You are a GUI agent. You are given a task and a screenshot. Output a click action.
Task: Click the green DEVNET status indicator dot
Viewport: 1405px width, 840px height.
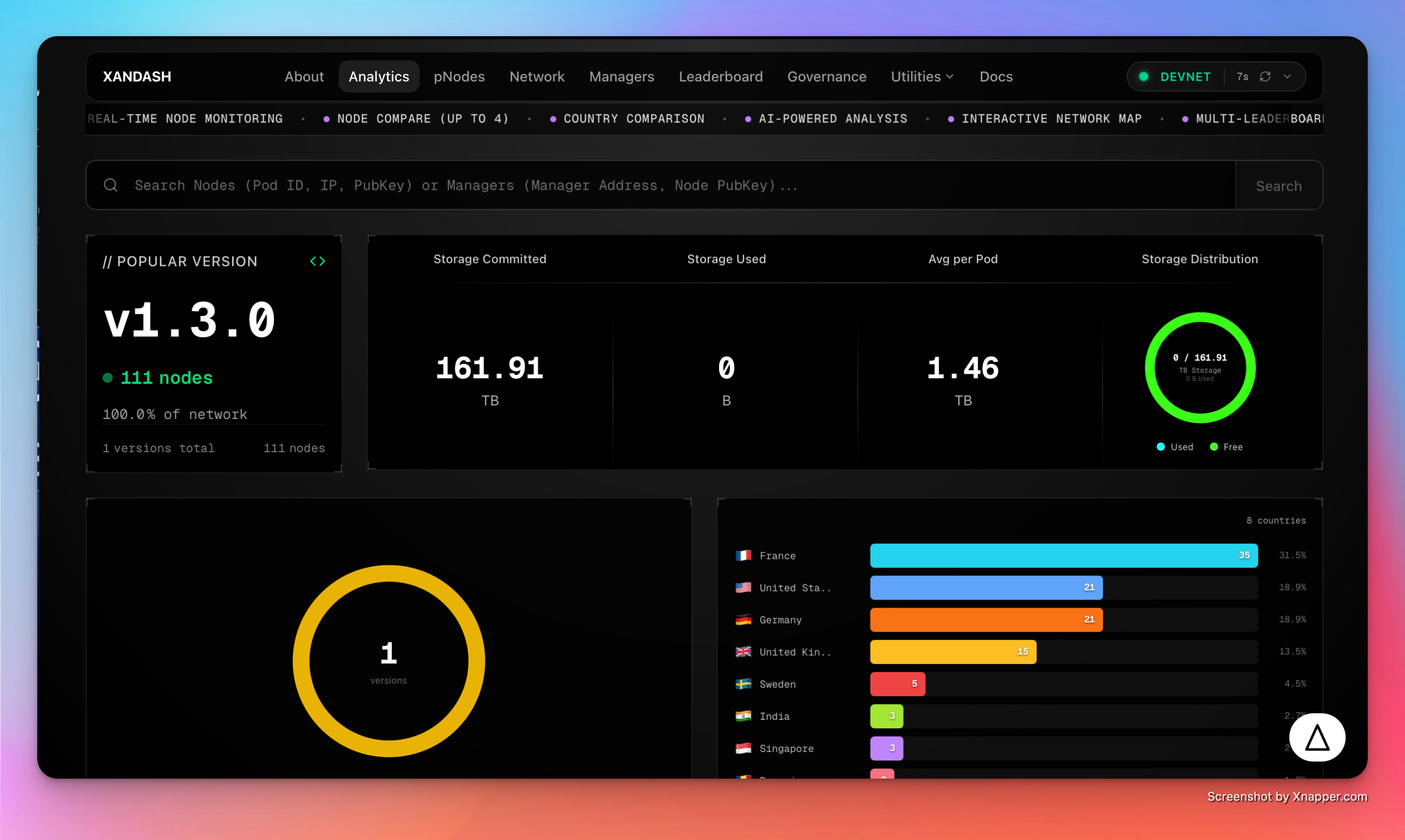click(1144, 76)
